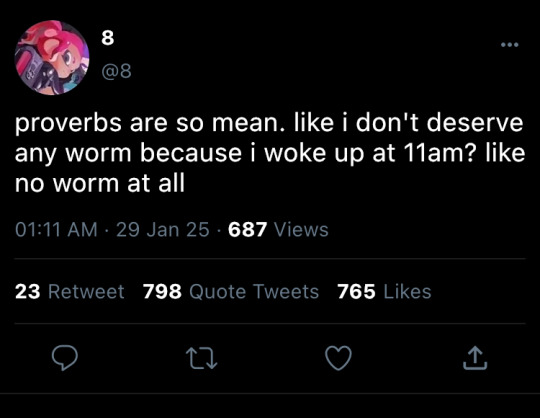The image size is (540, 418).
Task: Open the display name 8
Action: (108, 37)
